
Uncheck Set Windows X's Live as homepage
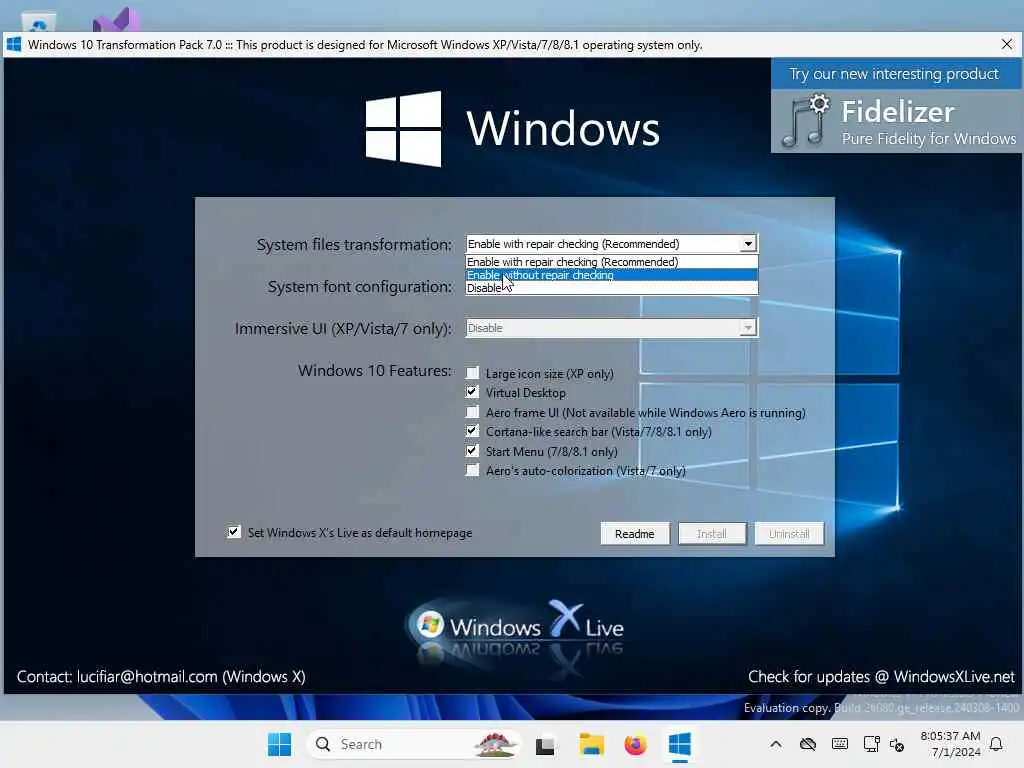pos(234,532)
